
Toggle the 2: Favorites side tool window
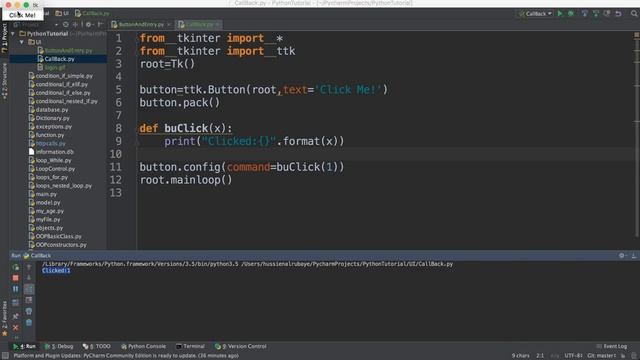pos(4,319)
